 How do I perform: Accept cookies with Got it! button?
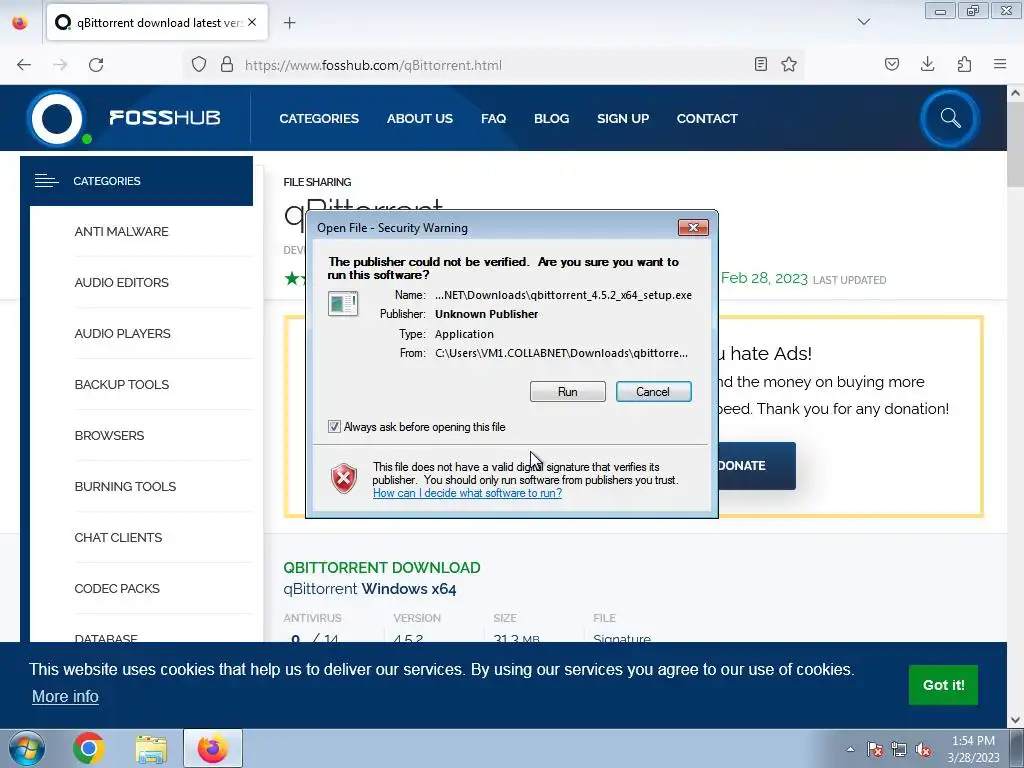tap(943, 685)
